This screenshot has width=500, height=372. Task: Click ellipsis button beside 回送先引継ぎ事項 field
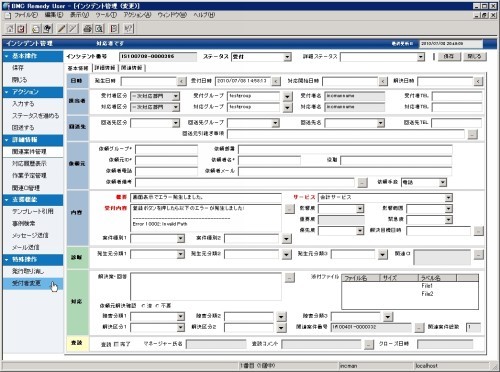(473, 134)
